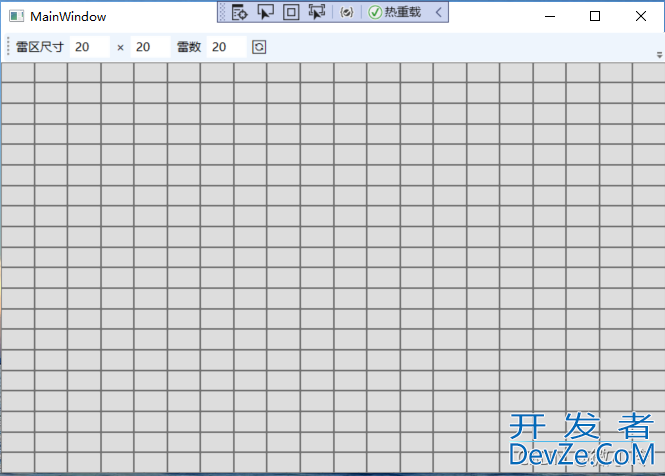Open the toolbar overflow dropdown arrow
Image resolution: width=665 pixels, height=476 pixels.
(659, 54)
